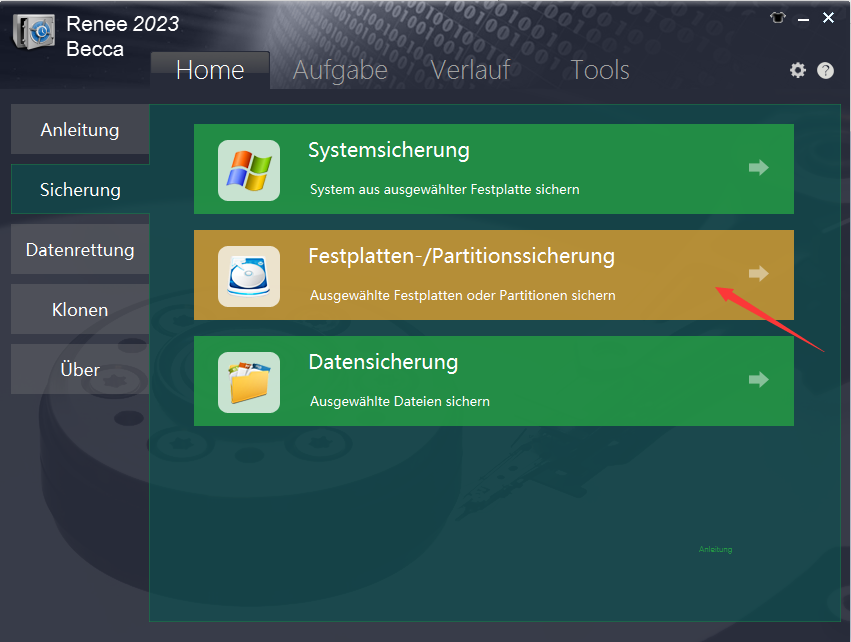Open Klonen in the sidebar
851x642 pixels.
pos(80,309)
